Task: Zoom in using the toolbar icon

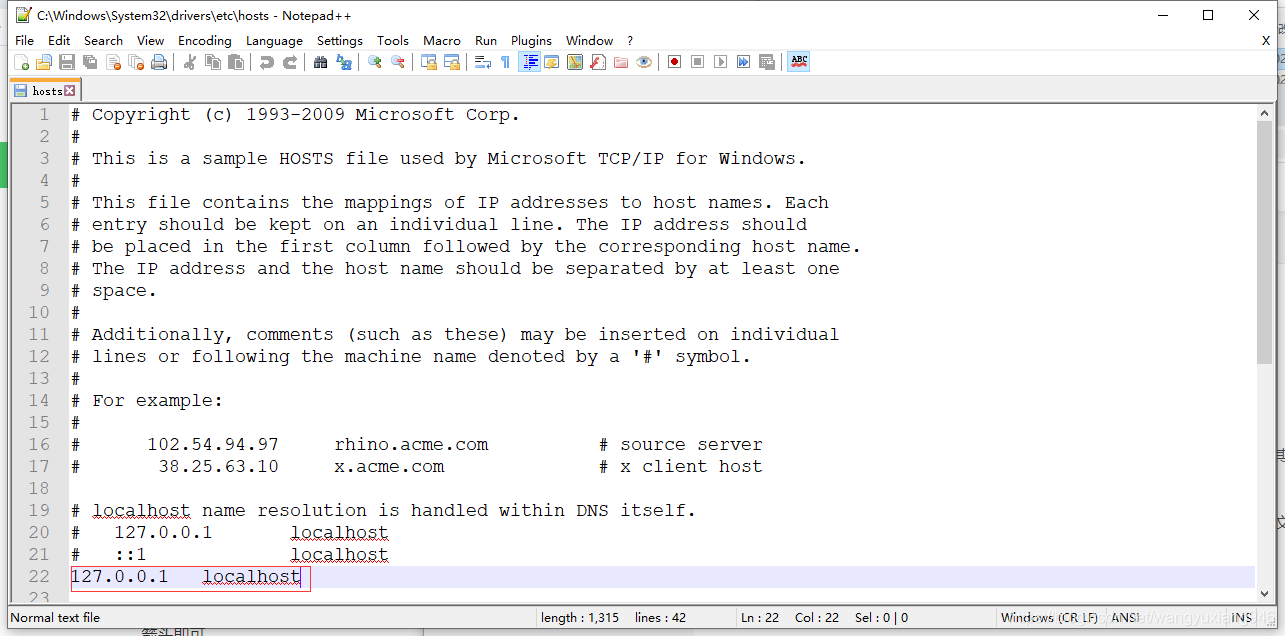Action: pyautogui.click(x=375, y=62)
